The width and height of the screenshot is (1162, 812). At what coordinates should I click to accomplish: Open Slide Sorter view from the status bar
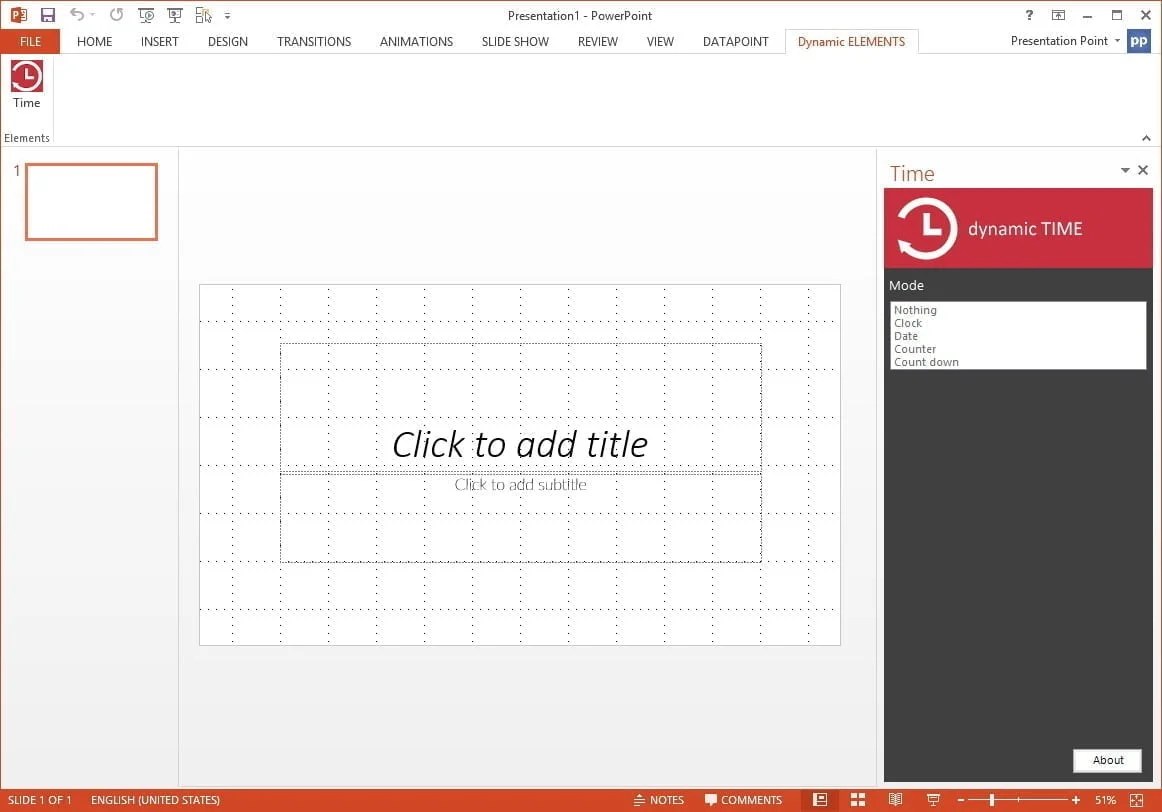coord(858,800)
